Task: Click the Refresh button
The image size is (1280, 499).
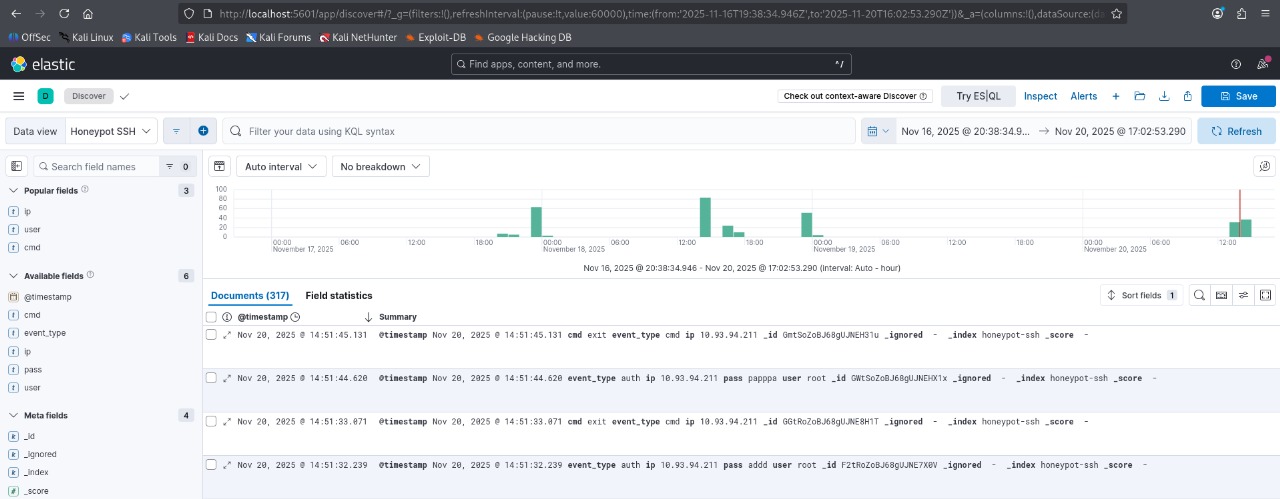Action: pos(1235,131)
